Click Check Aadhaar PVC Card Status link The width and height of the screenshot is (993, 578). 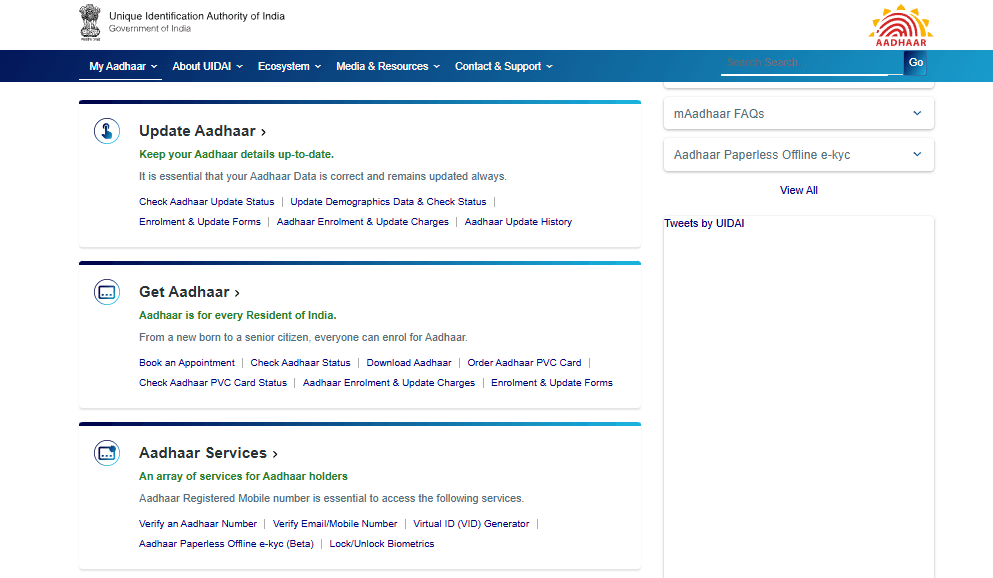coord(213,383)
